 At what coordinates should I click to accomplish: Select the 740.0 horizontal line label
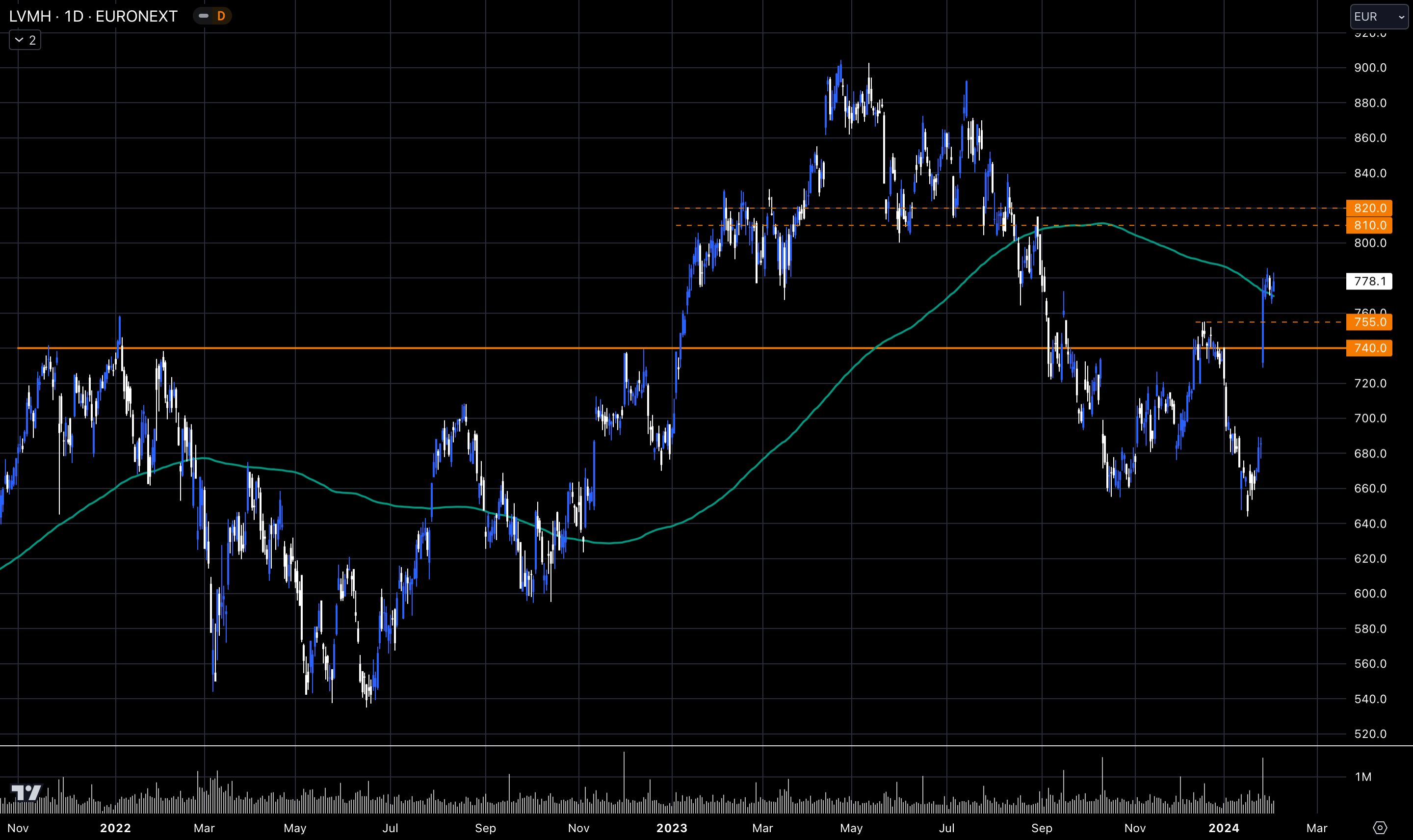point(1369,347)
